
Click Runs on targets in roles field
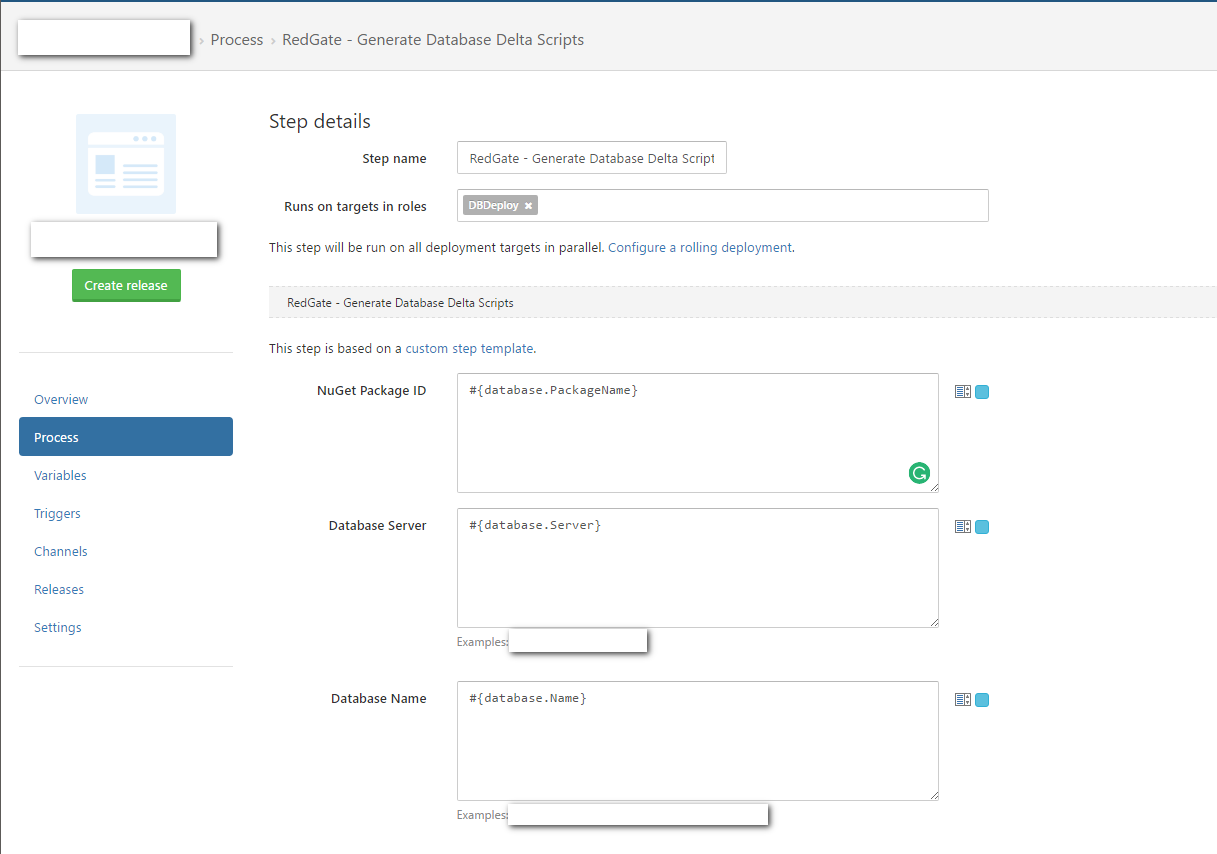tap(723, 205)
